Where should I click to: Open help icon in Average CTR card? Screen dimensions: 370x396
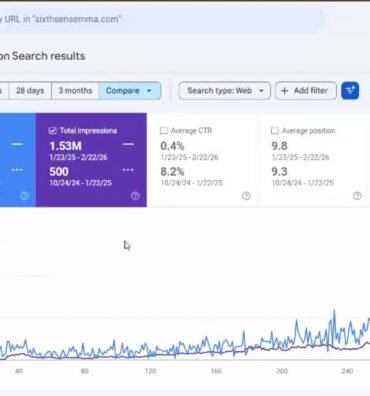pos(246,196)
